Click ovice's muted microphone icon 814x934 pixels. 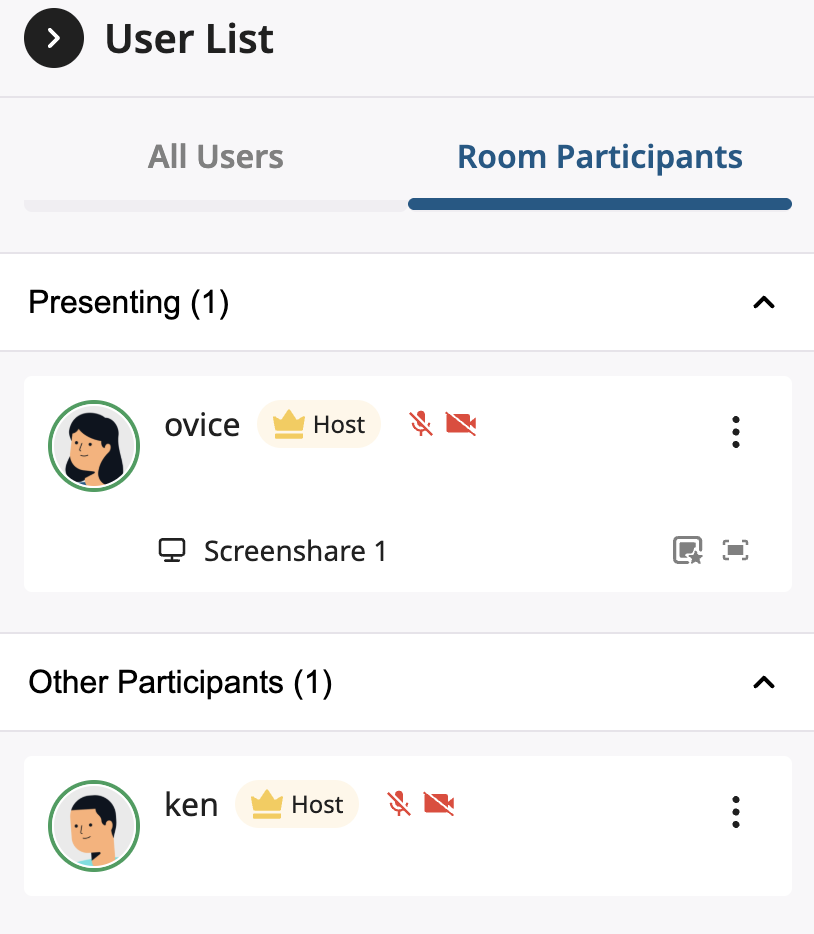(x=422, y=424)
